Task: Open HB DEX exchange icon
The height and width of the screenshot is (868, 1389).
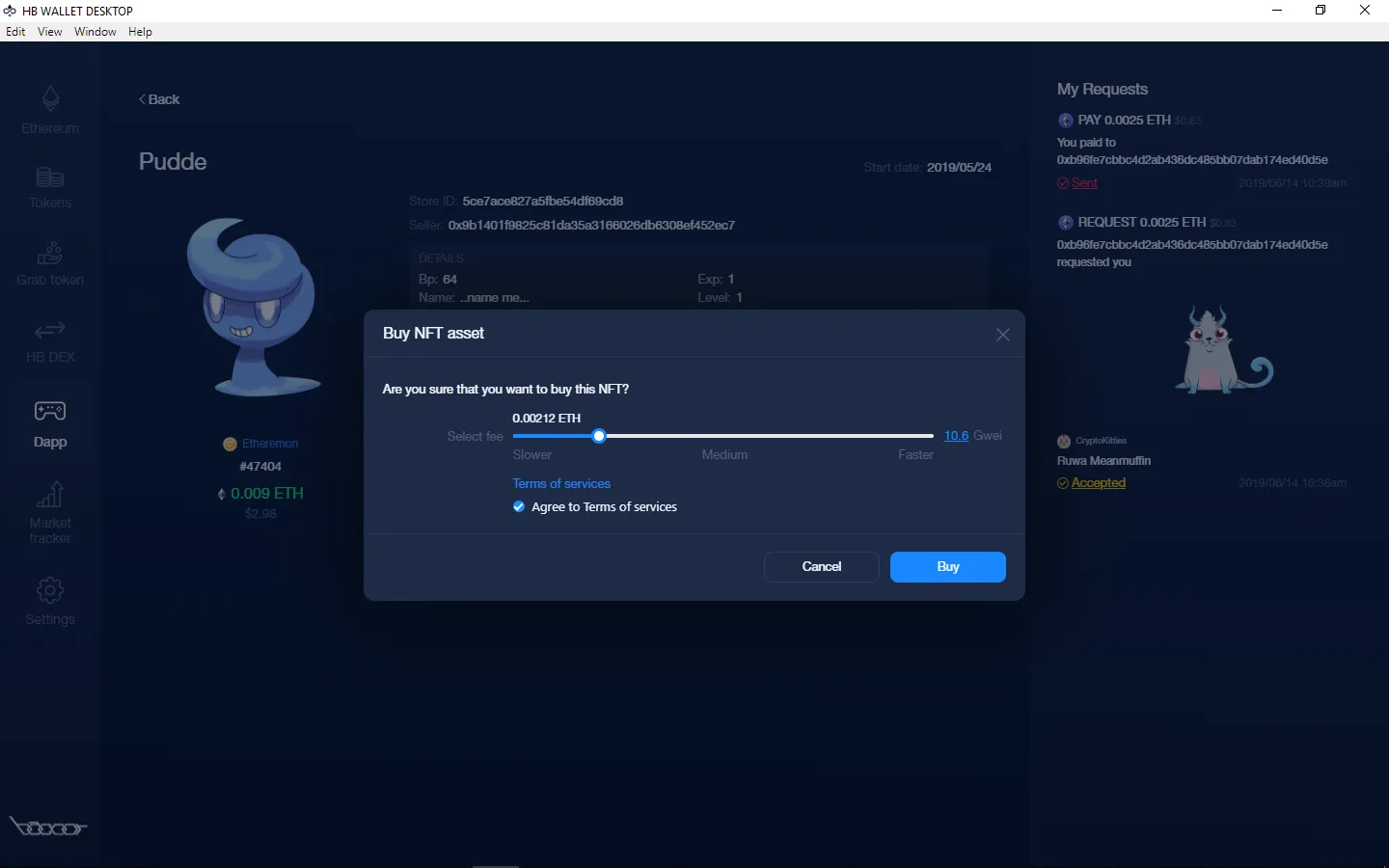Action: point(50,331)
